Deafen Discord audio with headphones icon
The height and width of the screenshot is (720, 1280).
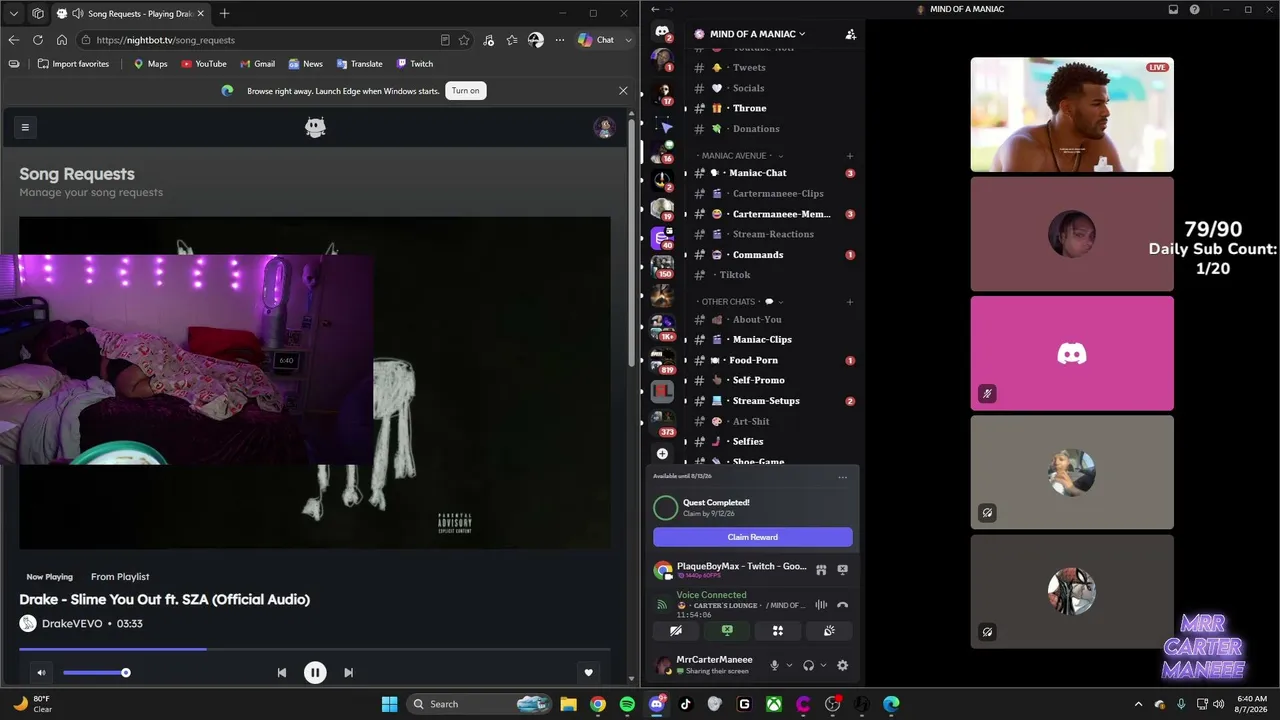[808, 665]
